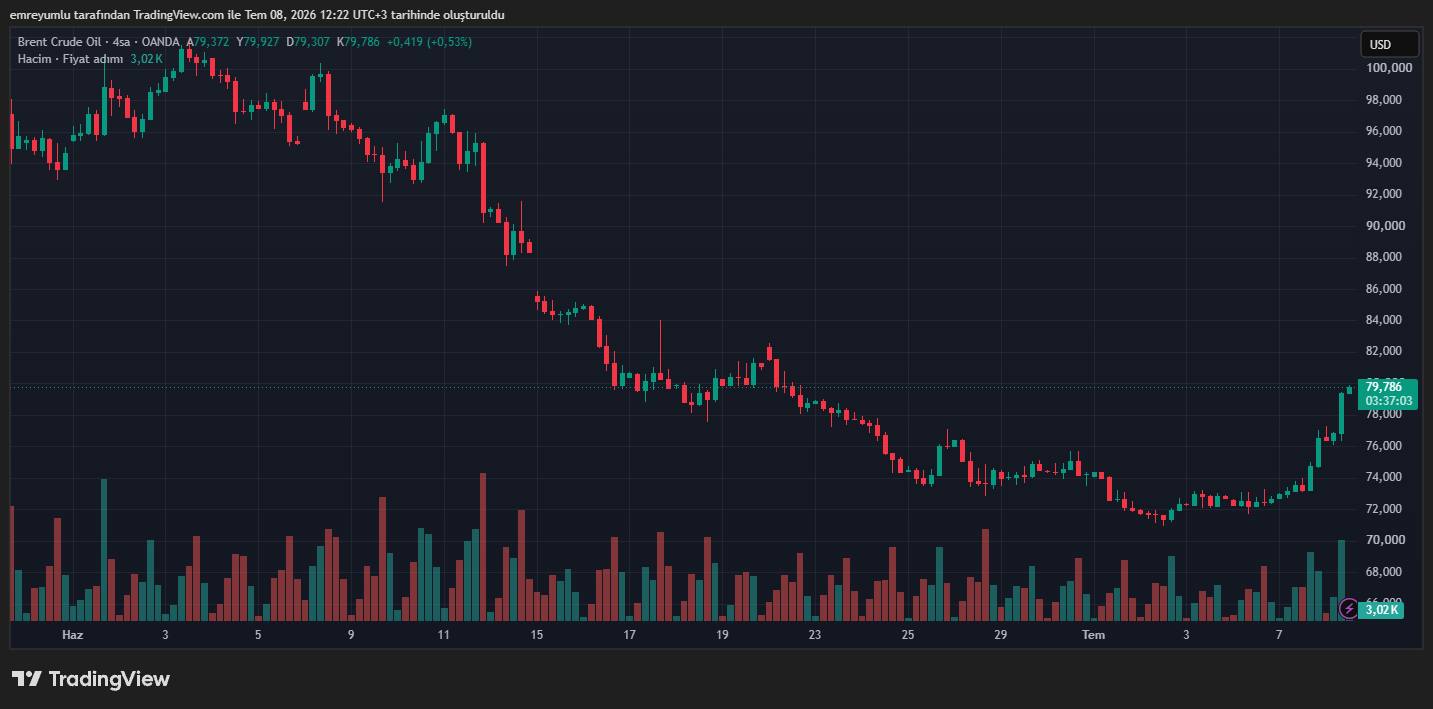1433x709 pixels.
Task: Select the Tem month label on time axis
Action: pyautogui.click(x=1094, y=635)
